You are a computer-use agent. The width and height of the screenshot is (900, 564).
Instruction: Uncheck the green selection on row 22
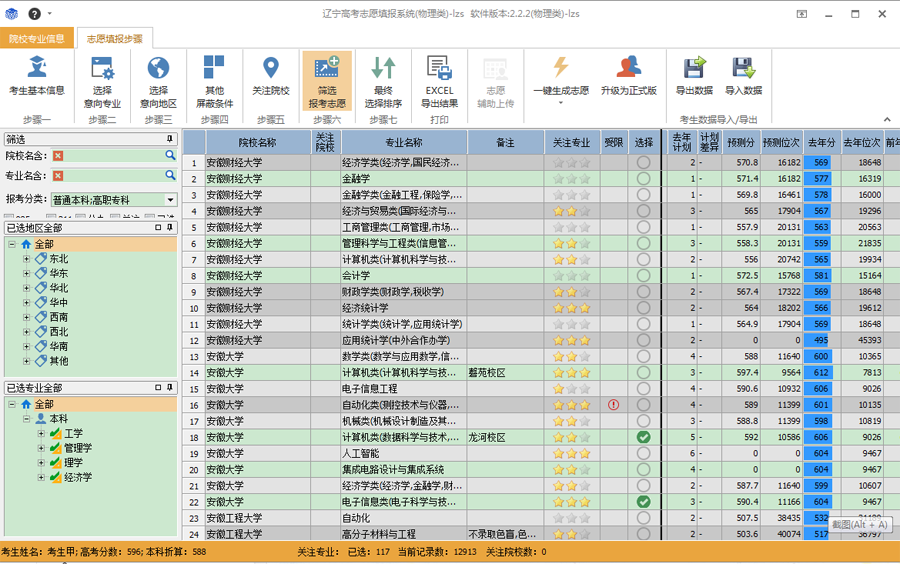tap(643, 502)
